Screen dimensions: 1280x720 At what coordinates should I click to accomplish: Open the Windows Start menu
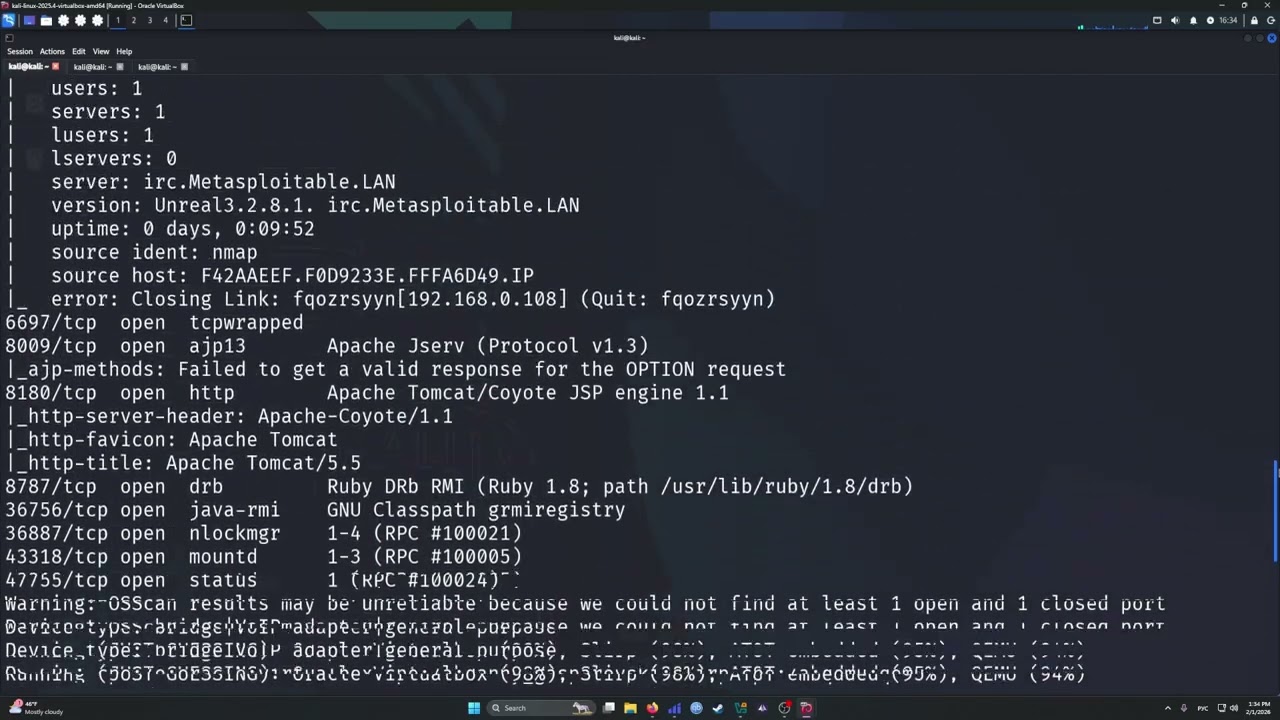click(x=474, y=708)
